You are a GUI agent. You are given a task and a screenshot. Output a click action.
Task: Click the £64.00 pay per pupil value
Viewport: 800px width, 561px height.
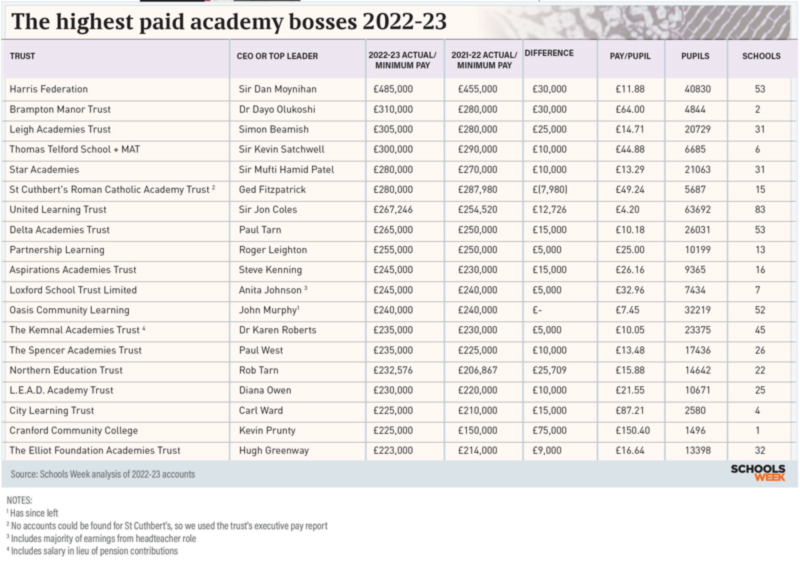pyautogui.click(x=630, y=109)
